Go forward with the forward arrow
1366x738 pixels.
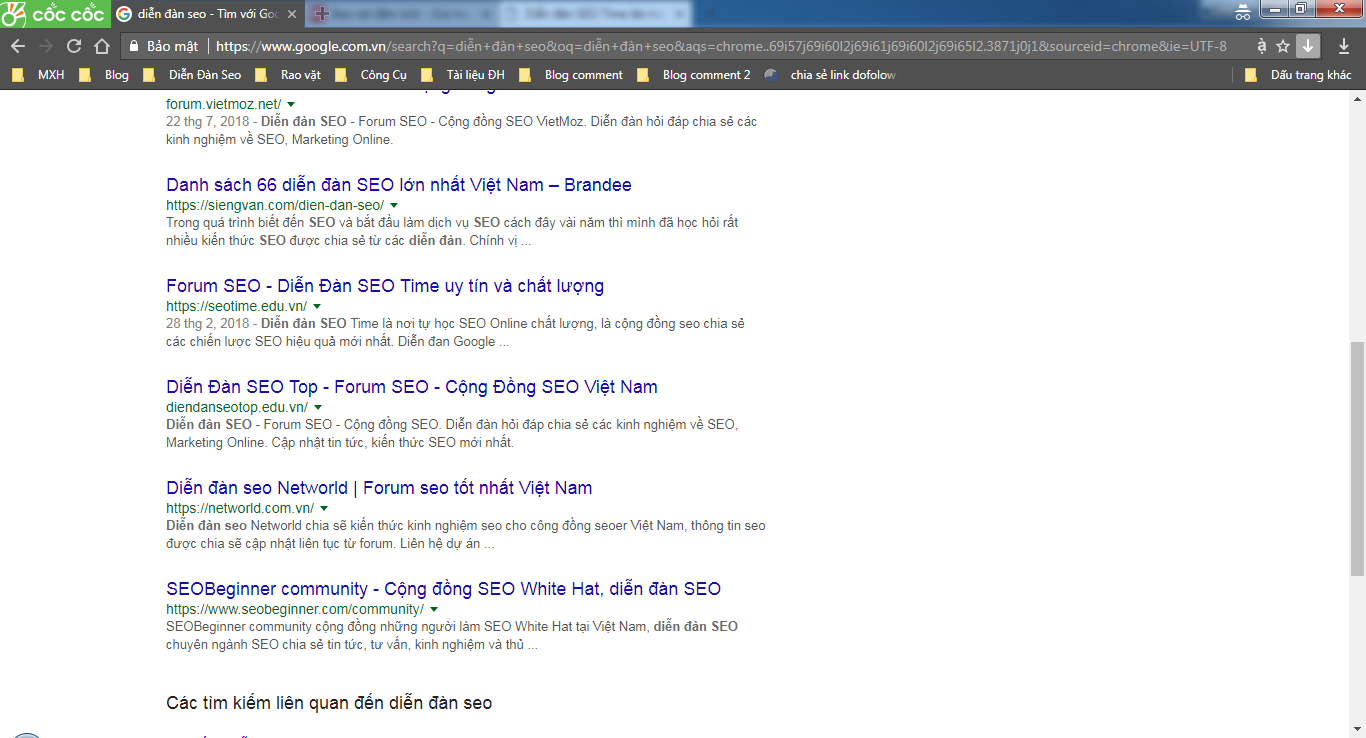point(46,46)
